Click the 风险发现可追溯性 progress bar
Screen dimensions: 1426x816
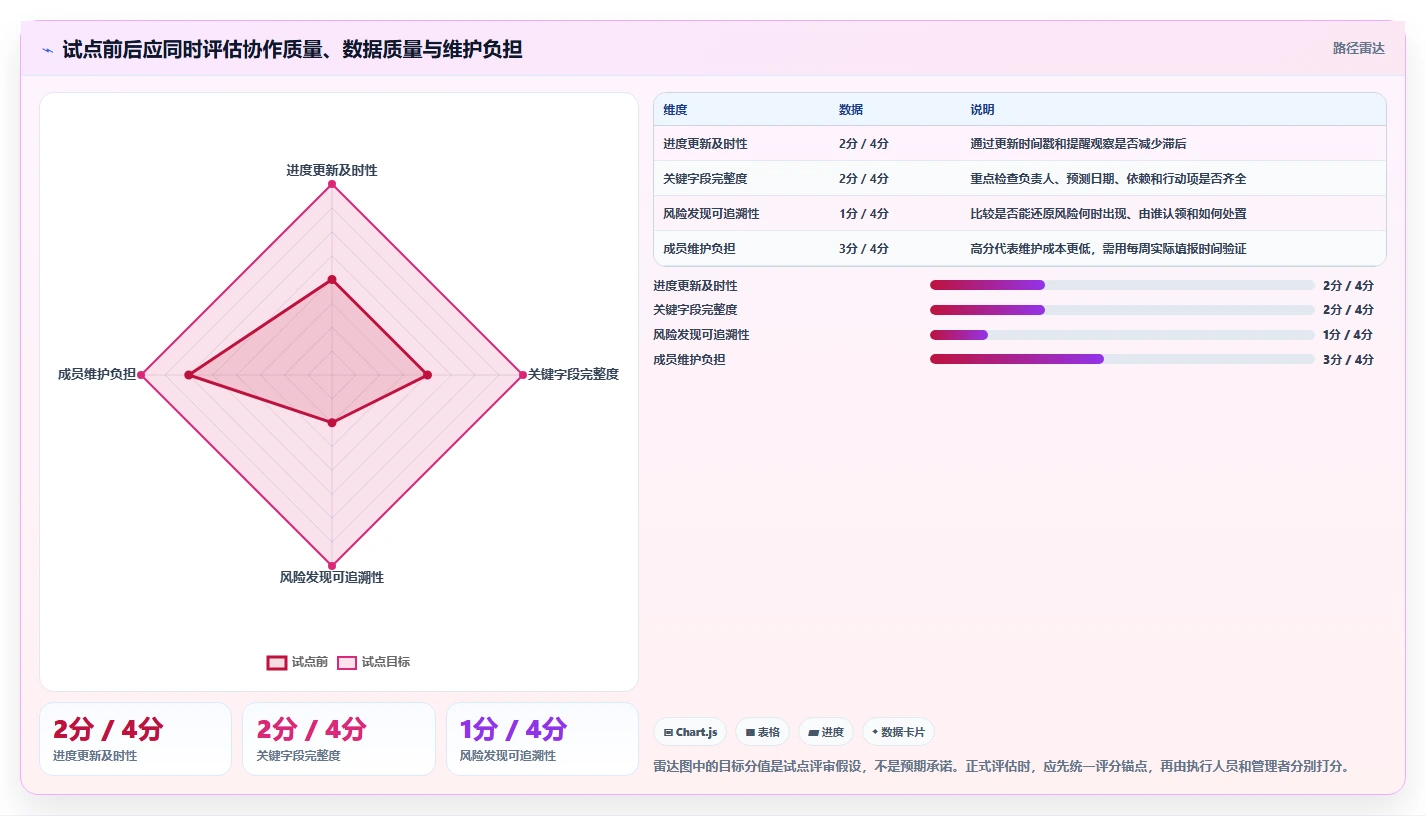[1122, 335]
